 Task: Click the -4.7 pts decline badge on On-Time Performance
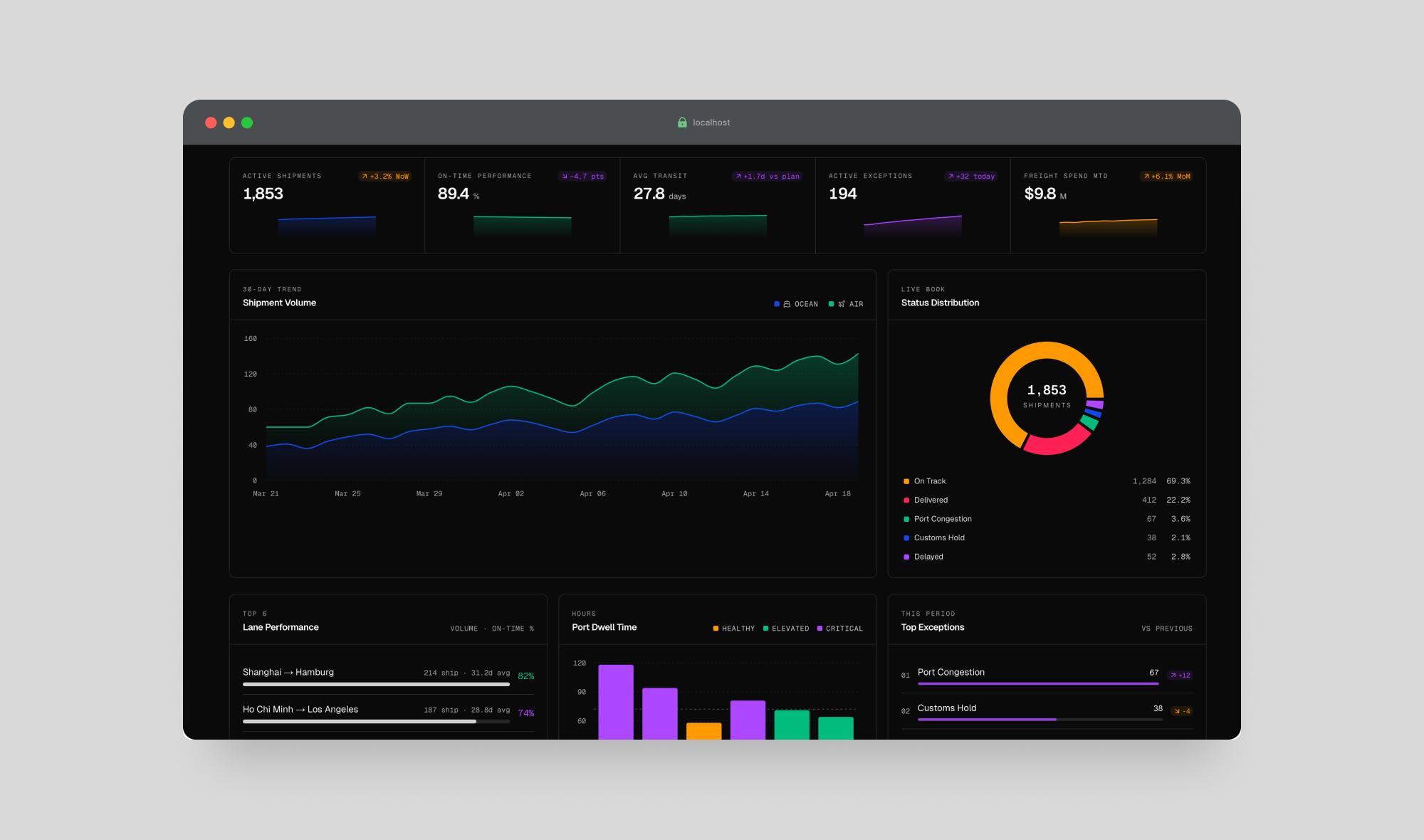click(582, 177)
